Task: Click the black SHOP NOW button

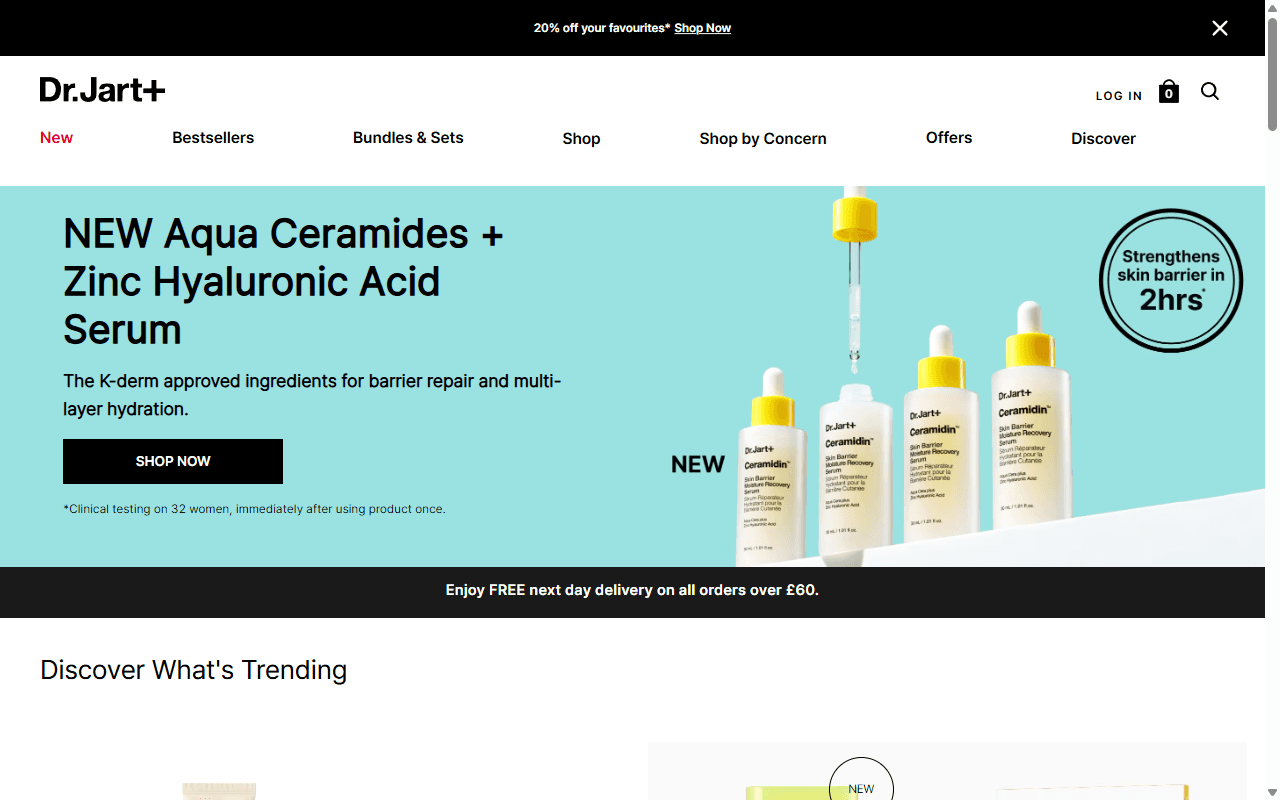Action: click(173, 461)
